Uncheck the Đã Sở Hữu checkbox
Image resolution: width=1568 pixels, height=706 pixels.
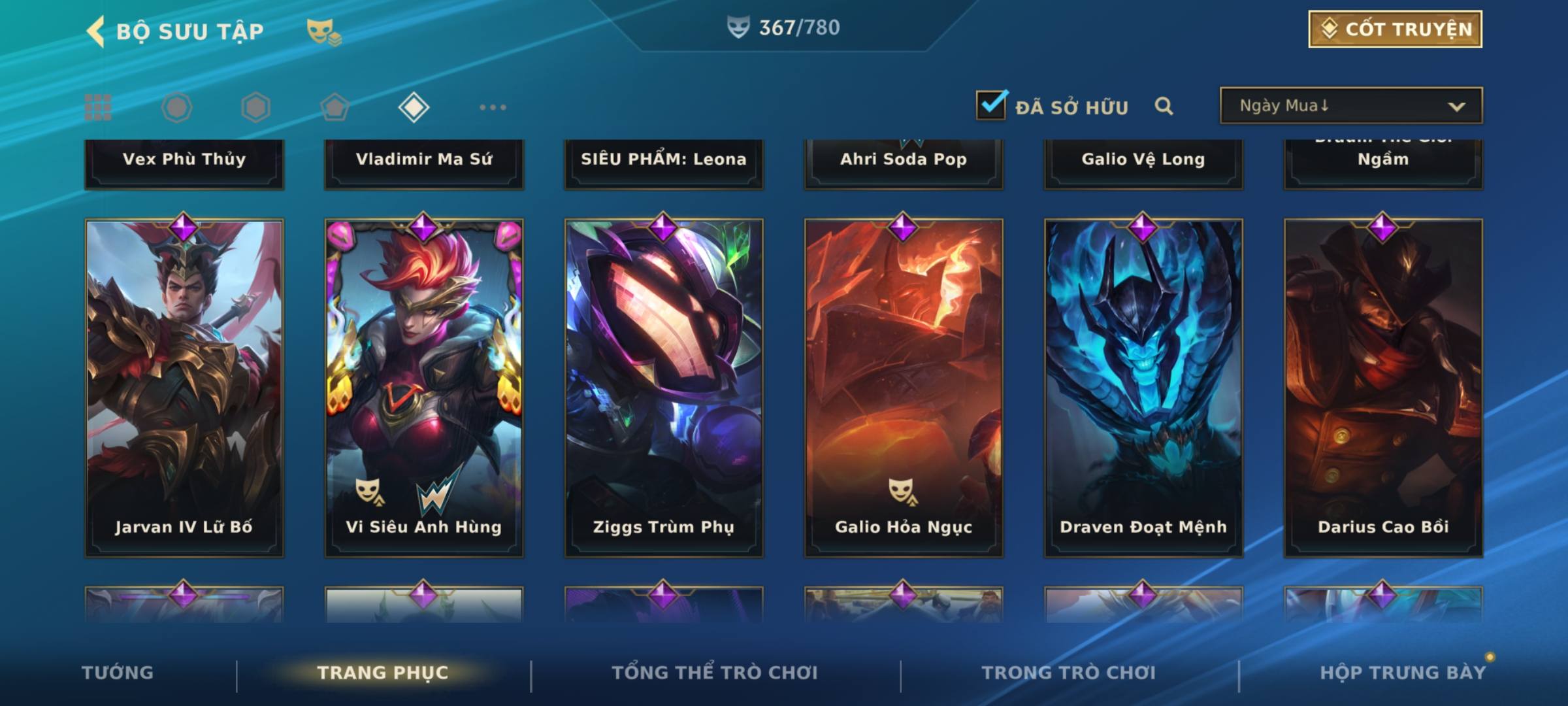click(992, 105)
